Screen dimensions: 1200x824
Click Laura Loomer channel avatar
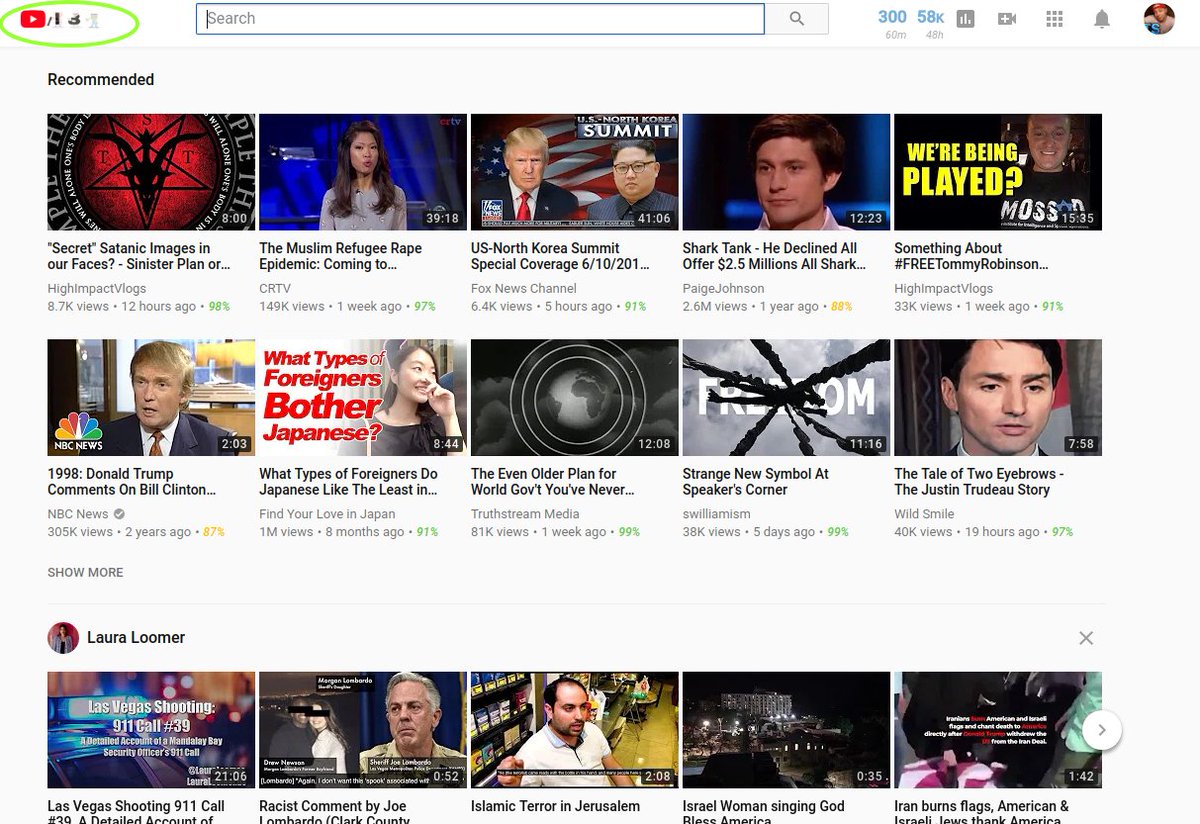point(63,638)
